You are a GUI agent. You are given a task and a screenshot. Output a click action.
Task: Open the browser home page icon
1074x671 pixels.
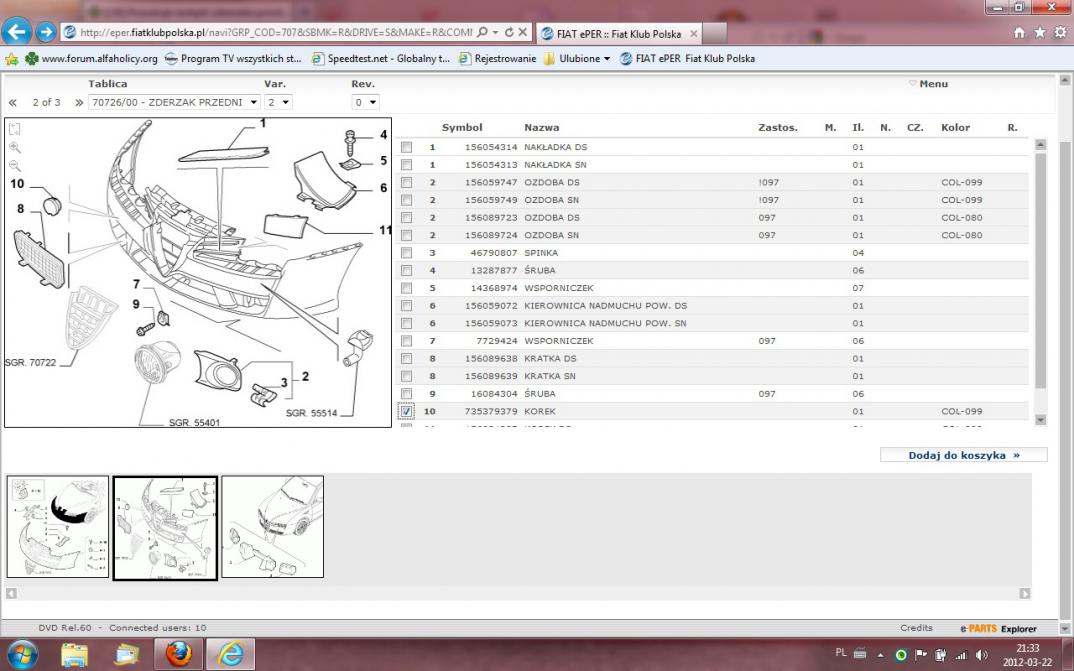pos(1019,32)
